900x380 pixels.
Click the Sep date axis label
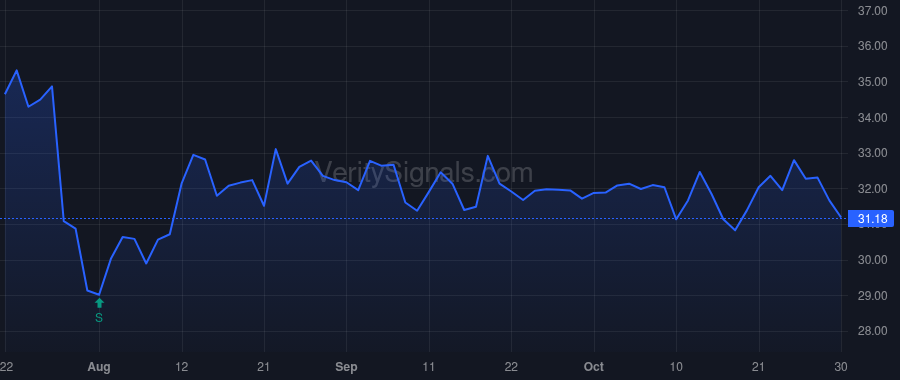coord(347,367)
